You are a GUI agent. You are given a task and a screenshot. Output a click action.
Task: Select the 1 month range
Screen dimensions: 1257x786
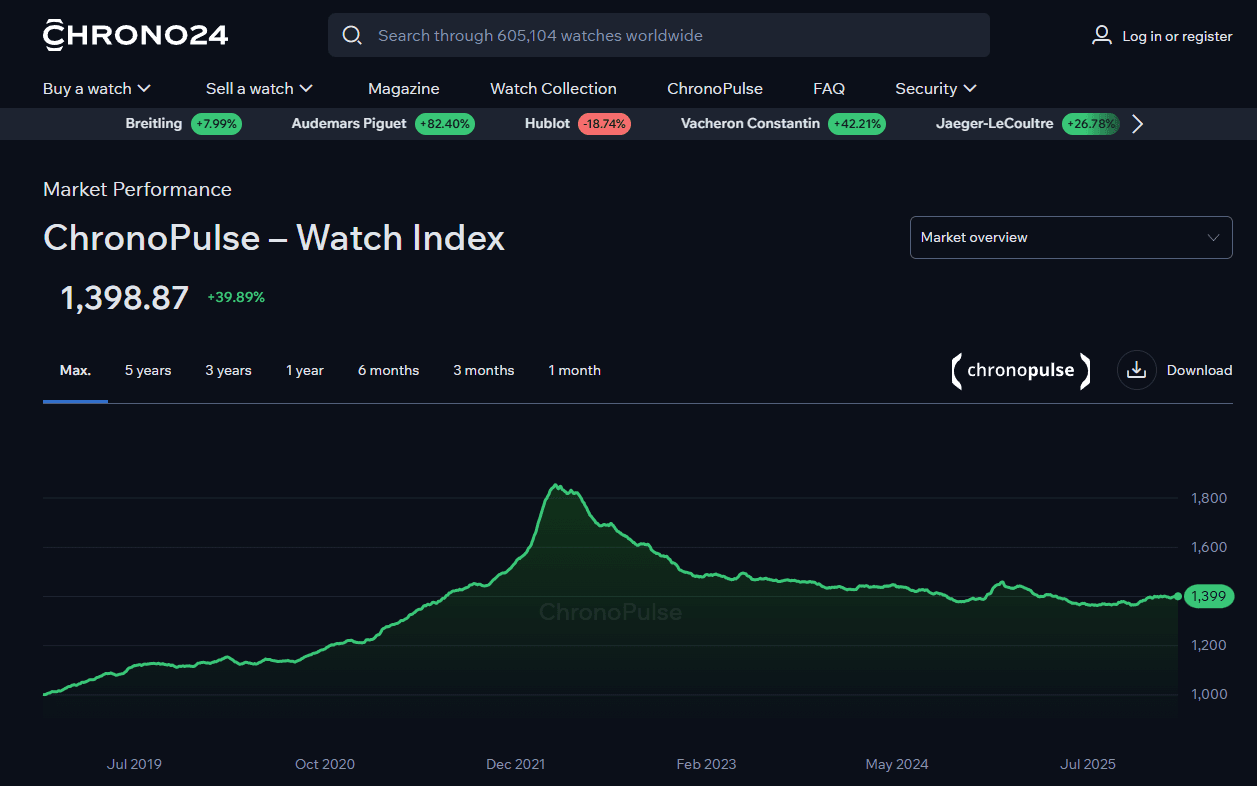575,370
